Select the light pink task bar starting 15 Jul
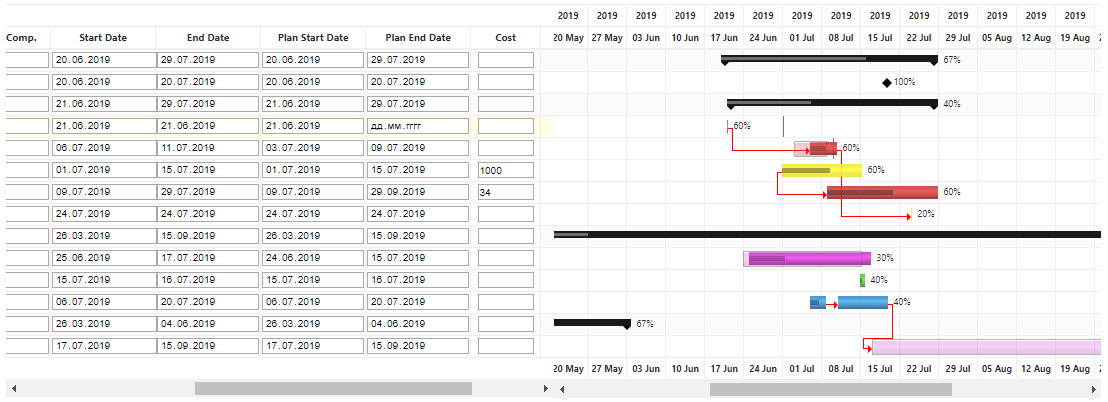This screenshot has width=1108, height=402. [x=986, y=347]
